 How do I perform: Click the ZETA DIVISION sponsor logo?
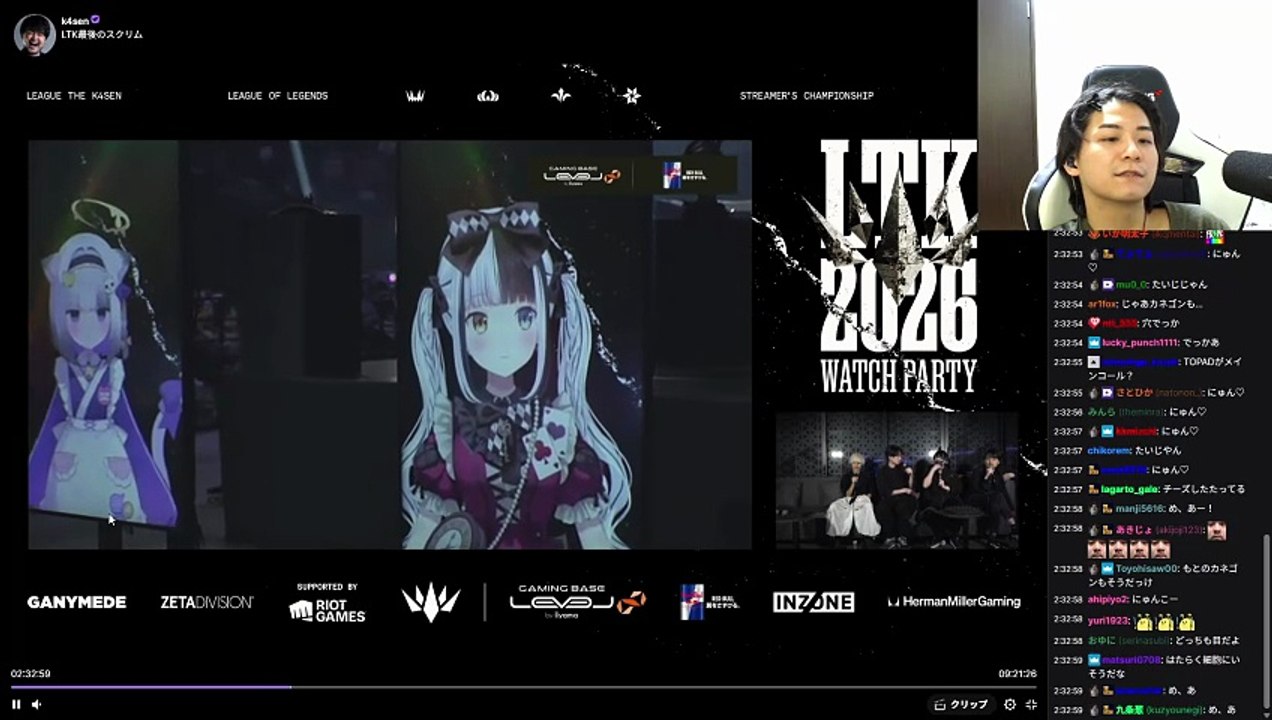coord(207,602)
